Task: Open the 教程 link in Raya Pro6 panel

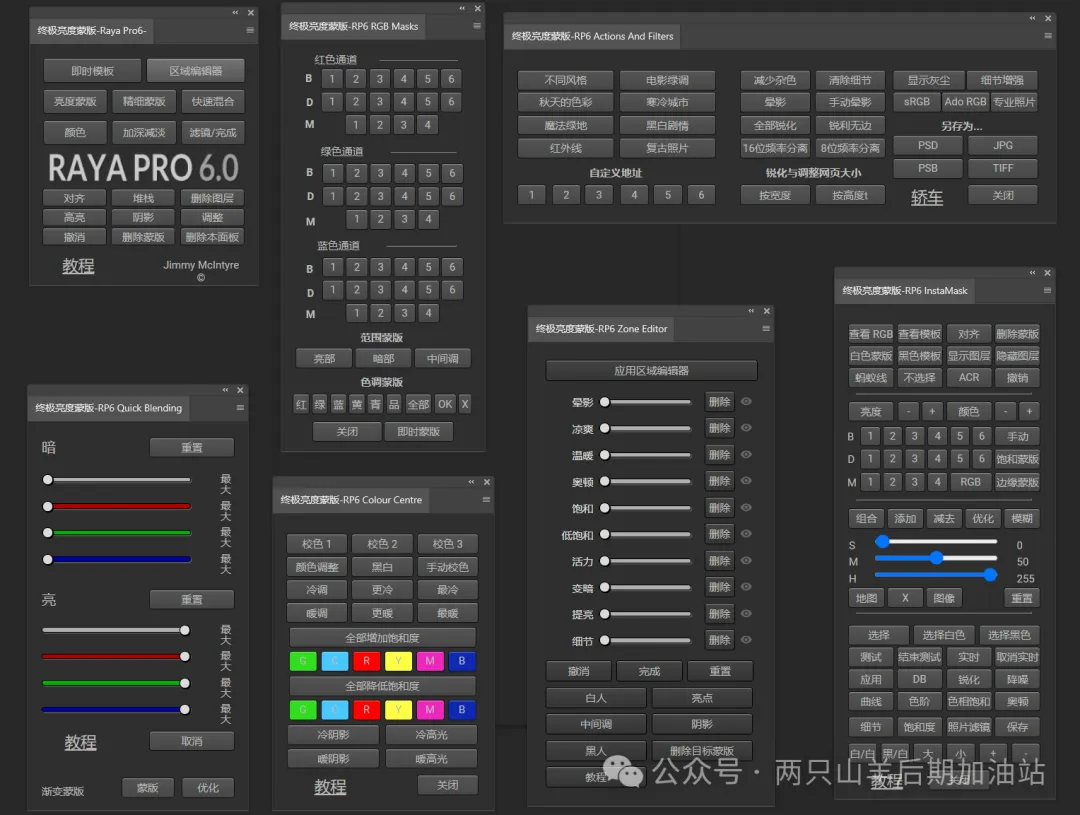Action: pyautogui.click(x=79, y=266)
